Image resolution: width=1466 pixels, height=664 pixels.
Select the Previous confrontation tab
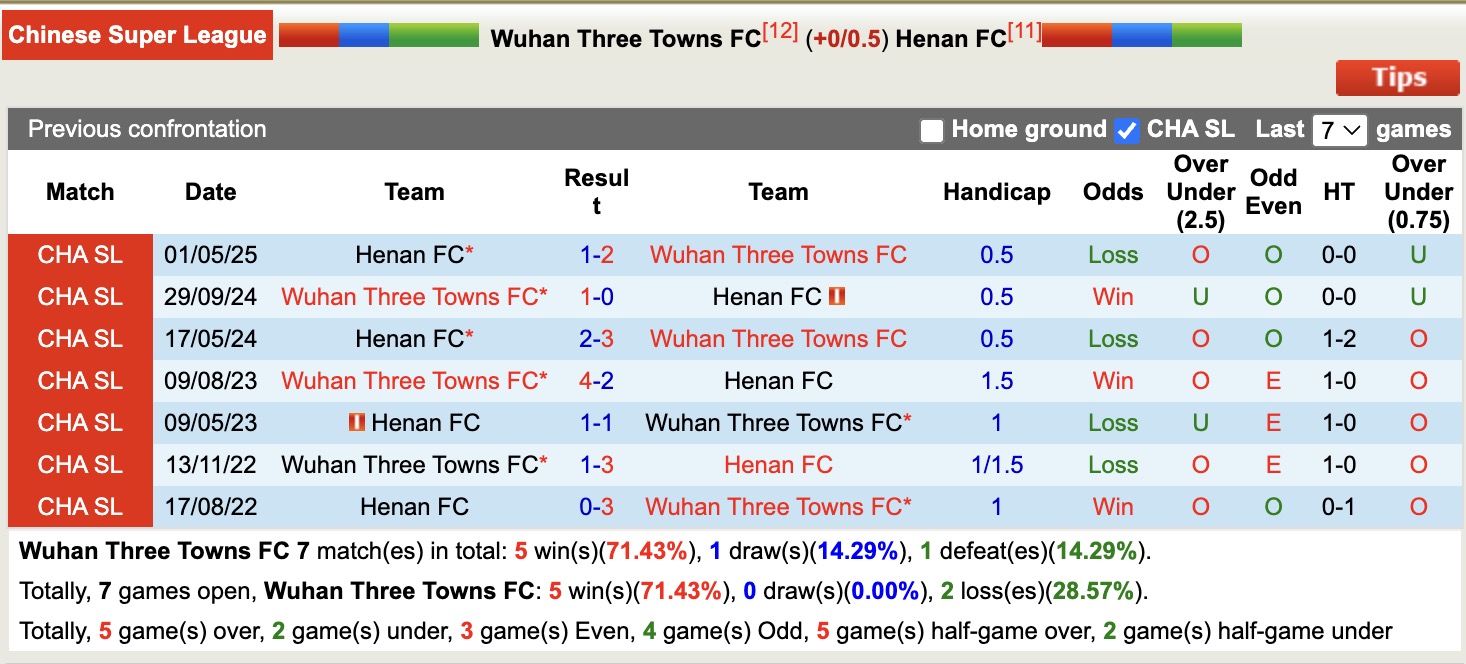pyautogui.click(x=146, y=129)
